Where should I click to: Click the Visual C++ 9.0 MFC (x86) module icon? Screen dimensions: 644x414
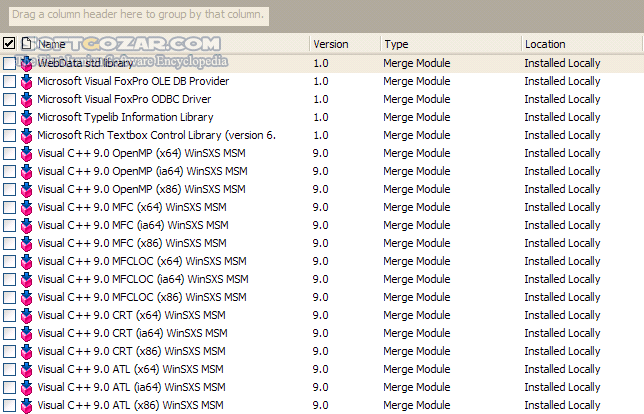point(27,243)
